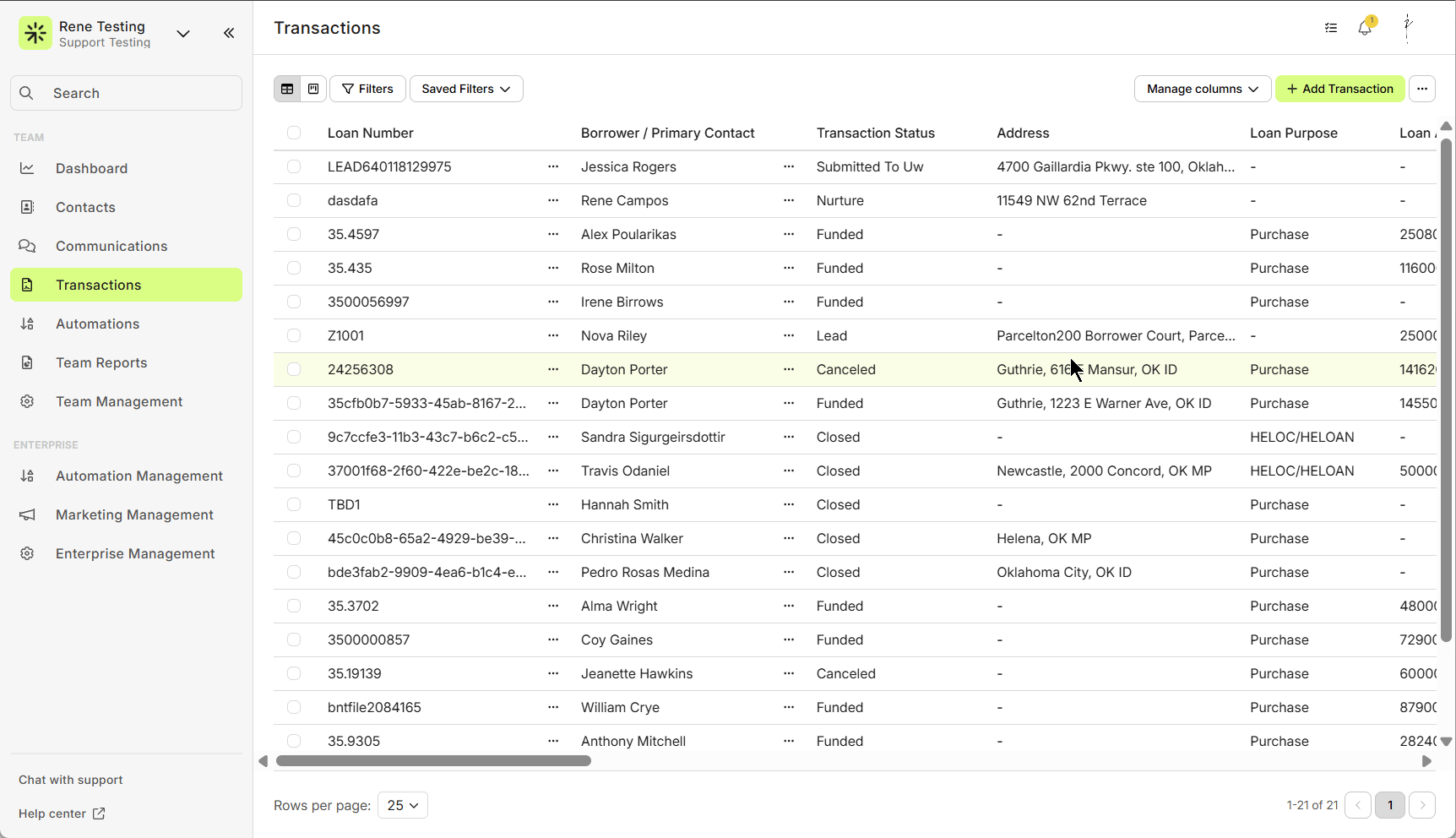Click the Add Transaction button
Screen dimensions: 1456x838
[x=1339, y=89]
